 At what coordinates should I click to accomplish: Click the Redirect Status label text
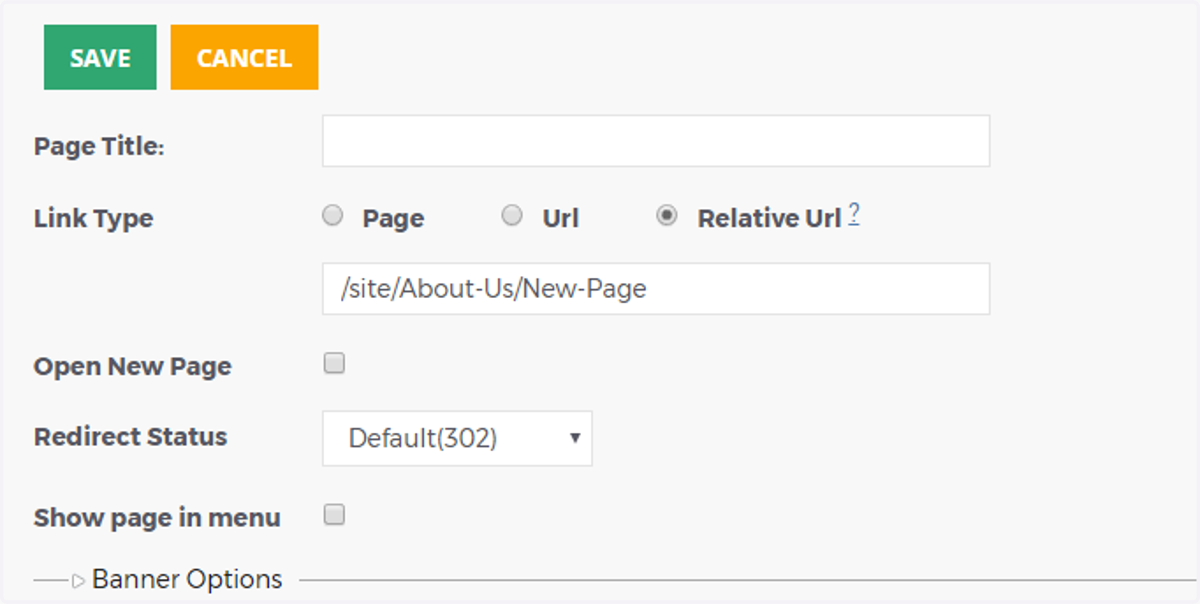(131, 437)
